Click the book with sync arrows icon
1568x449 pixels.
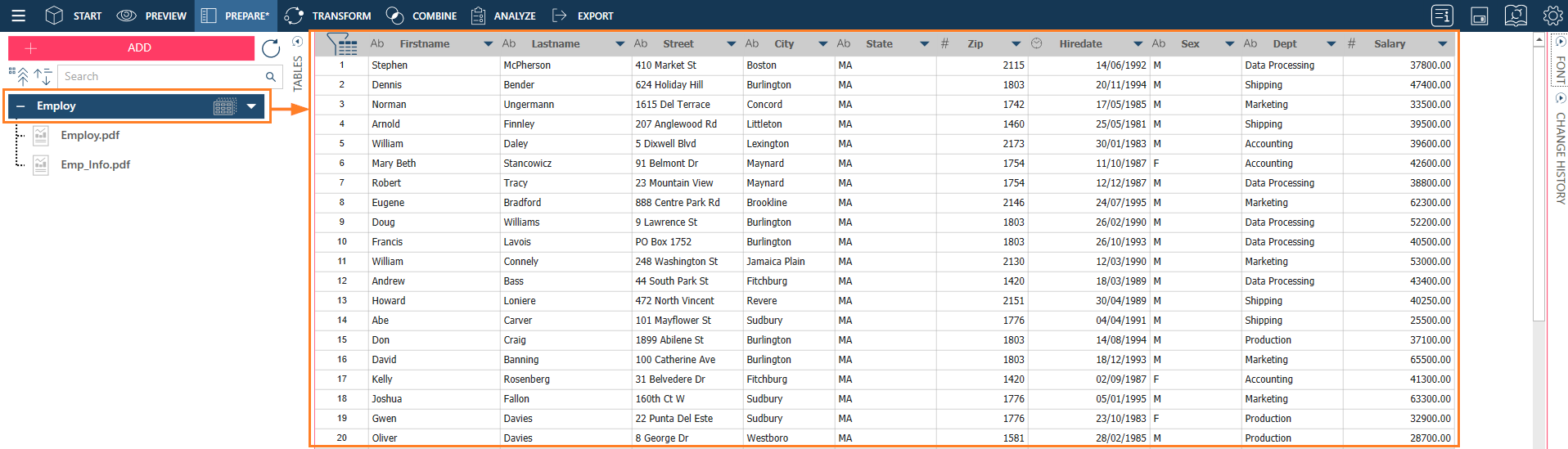(1516, 16)
